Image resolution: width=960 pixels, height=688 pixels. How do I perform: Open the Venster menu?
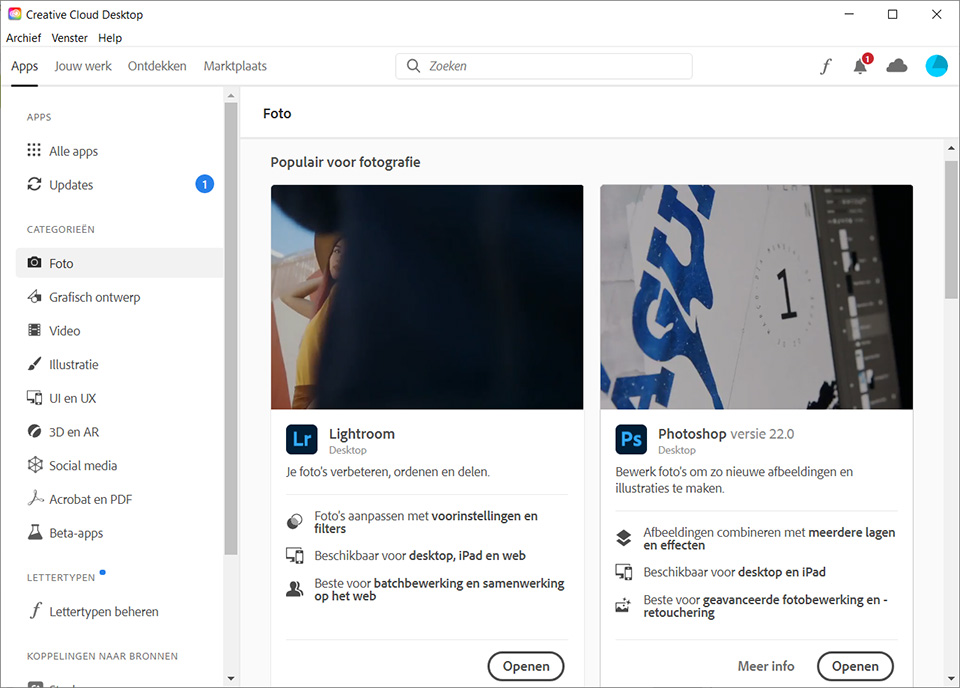click(x=69, y=38)
